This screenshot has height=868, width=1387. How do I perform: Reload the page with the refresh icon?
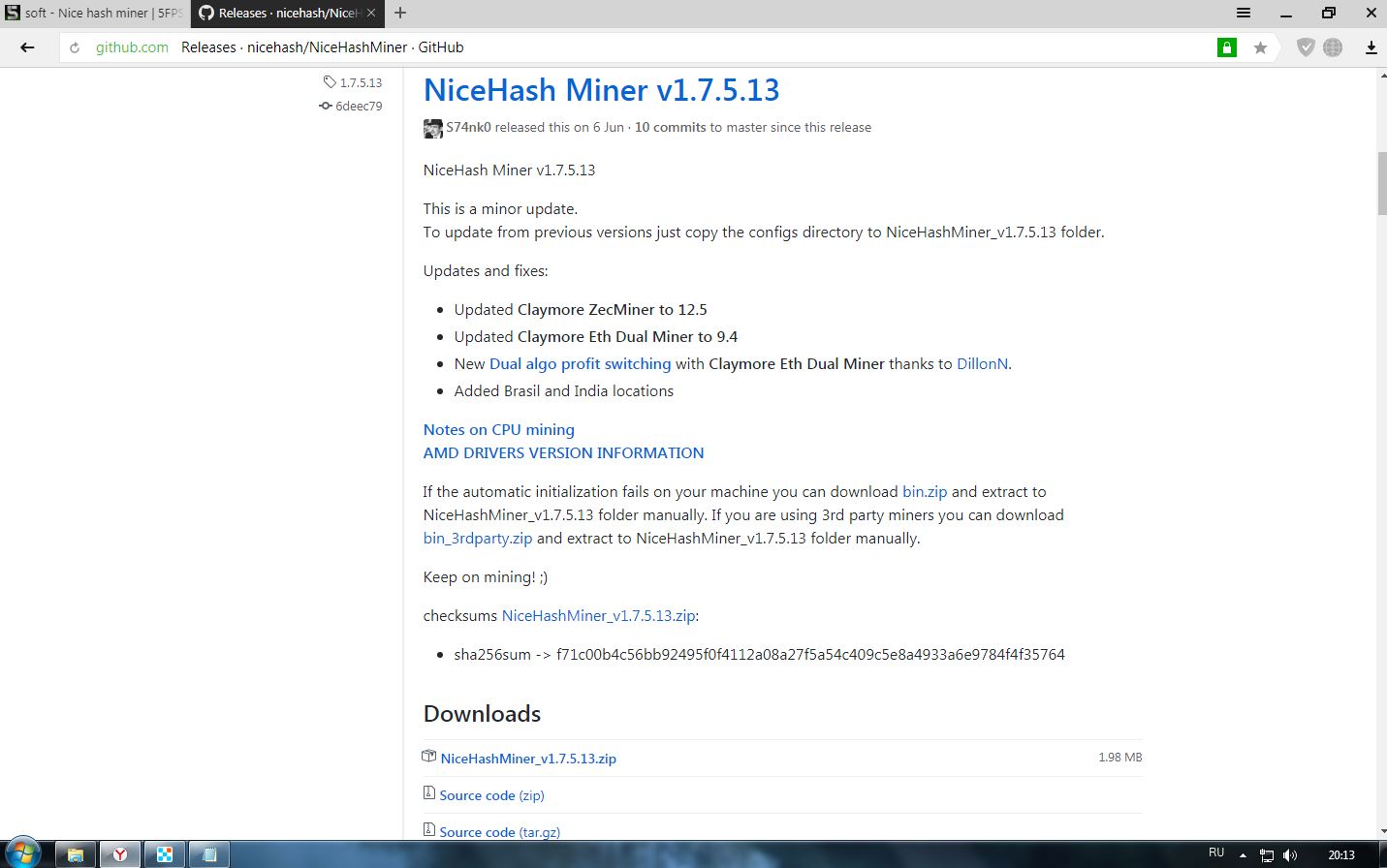point(75,47)
